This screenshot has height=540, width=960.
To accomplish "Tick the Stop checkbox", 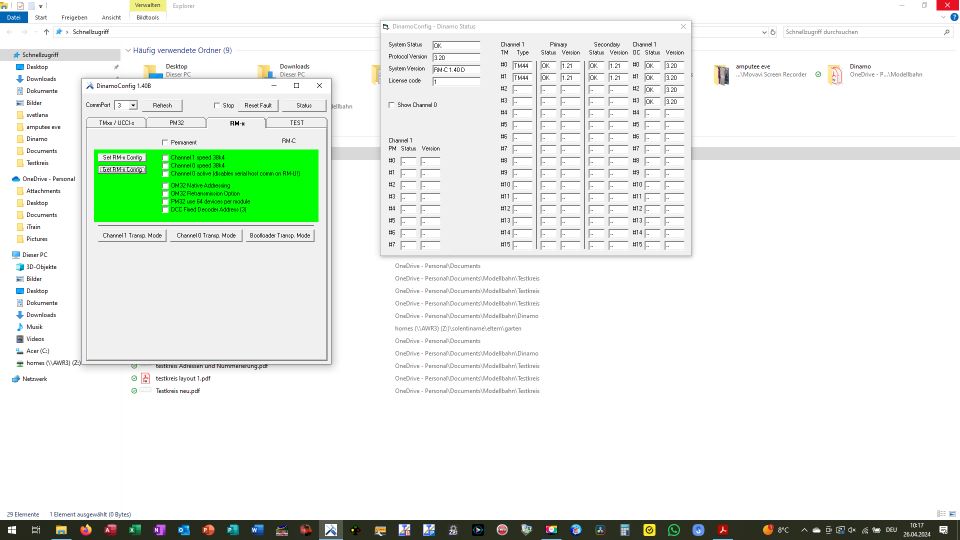I will coord(216,105).
